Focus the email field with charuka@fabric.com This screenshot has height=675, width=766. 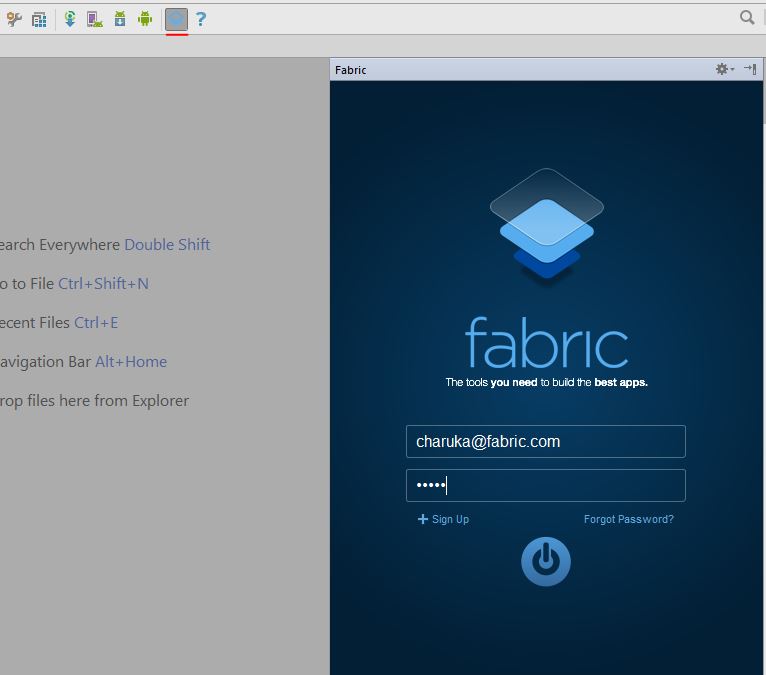tap(546, 442)
